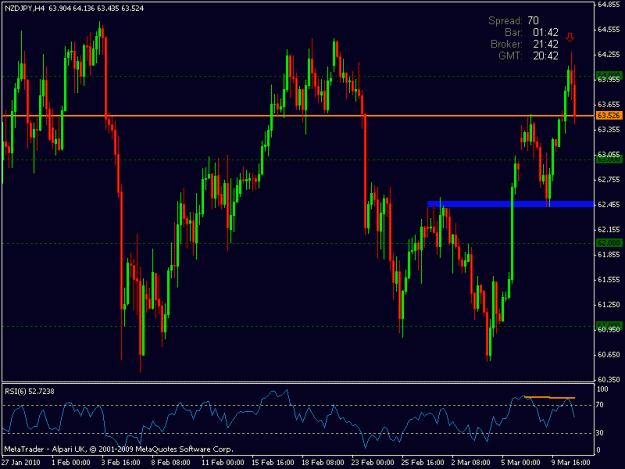
Task: Click the 60.350 price axis label
Action: [x=609, y=380]
